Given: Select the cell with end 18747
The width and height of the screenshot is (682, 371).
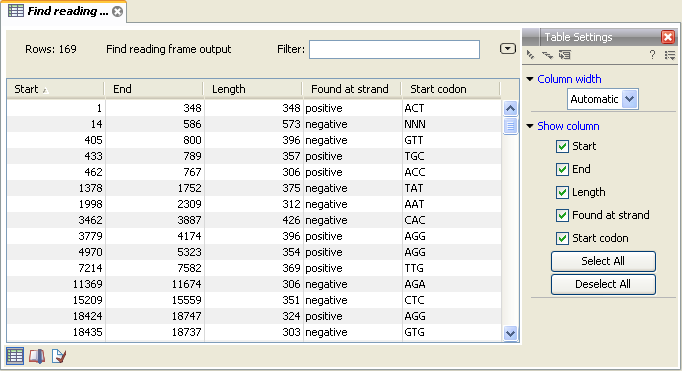Looking at the screenshot, I should click(x=154, y=316).
